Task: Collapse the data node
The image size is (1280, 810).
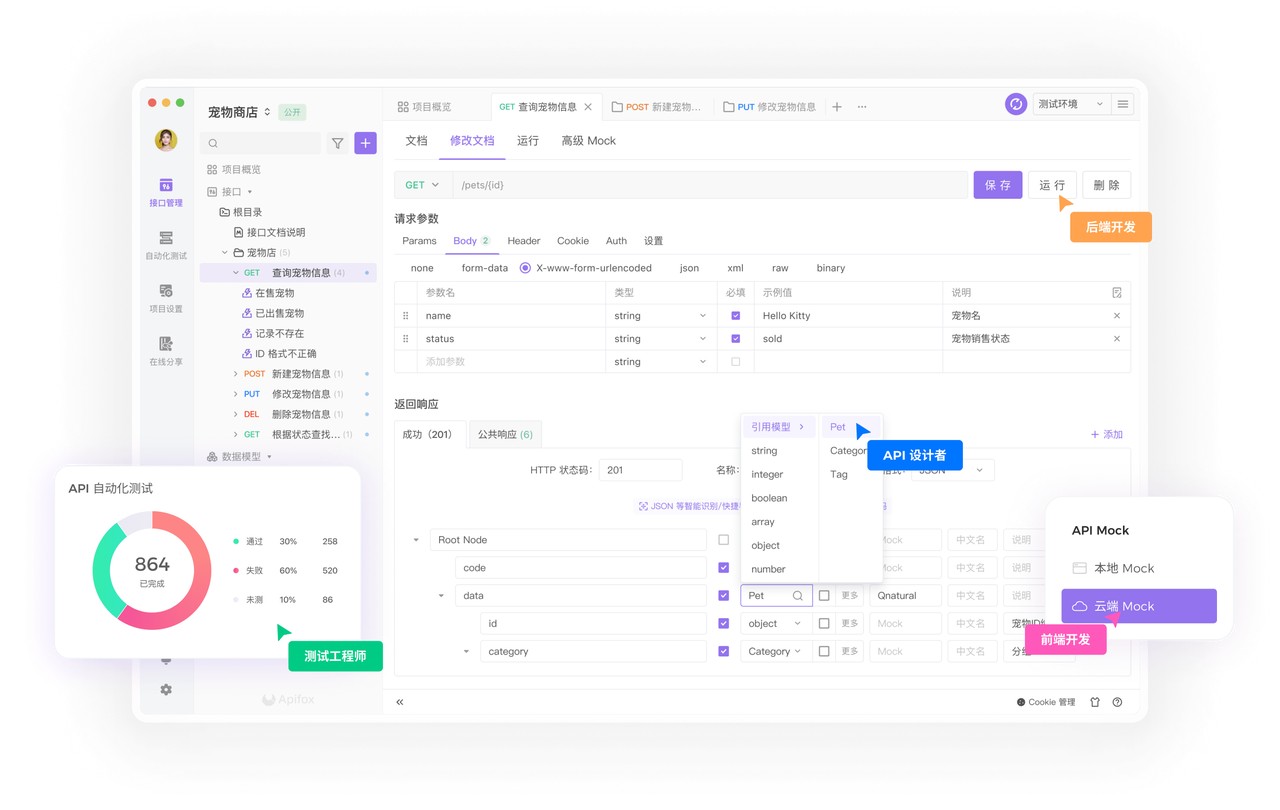Action: [x=441, y=596]
